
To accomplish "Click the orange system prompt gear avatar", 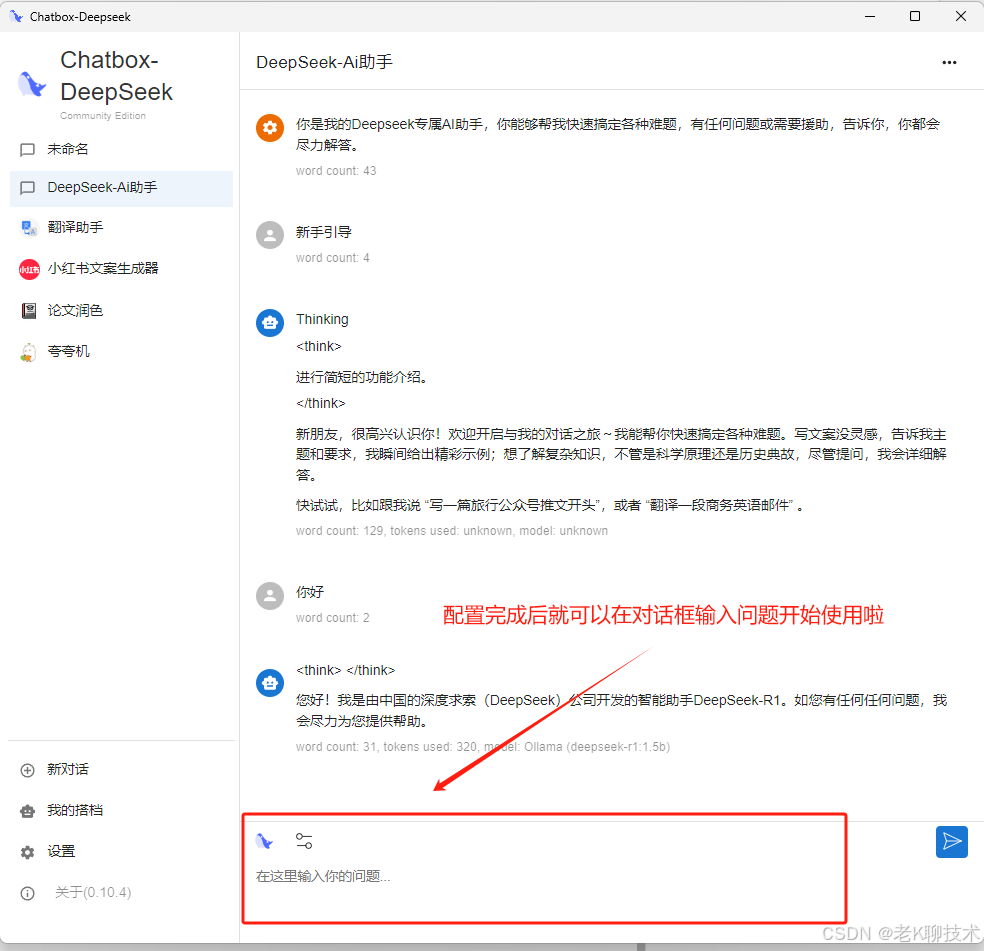I will (x=270, y=128).
